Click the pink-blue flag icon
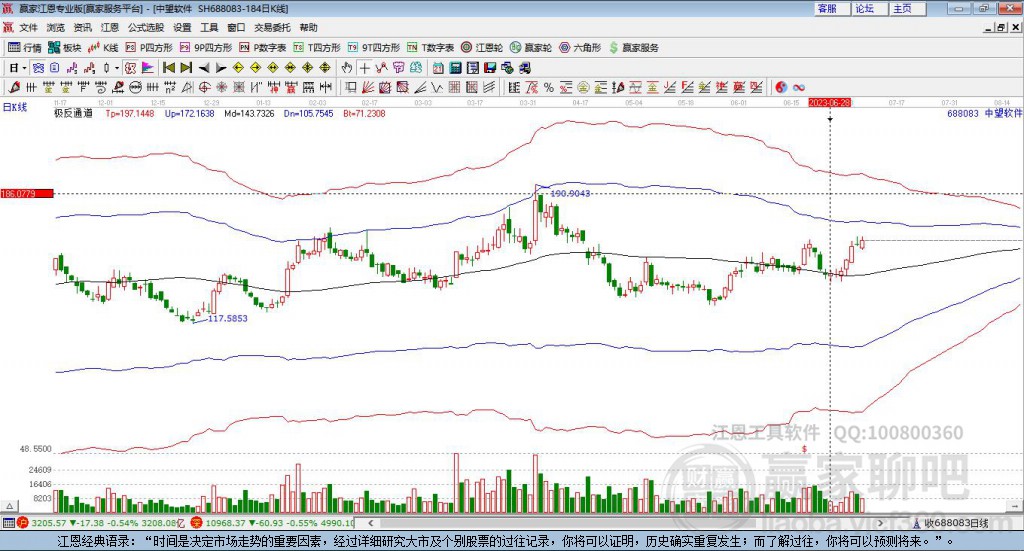The width and height of the screenshot is (1024, 551). 148,68
